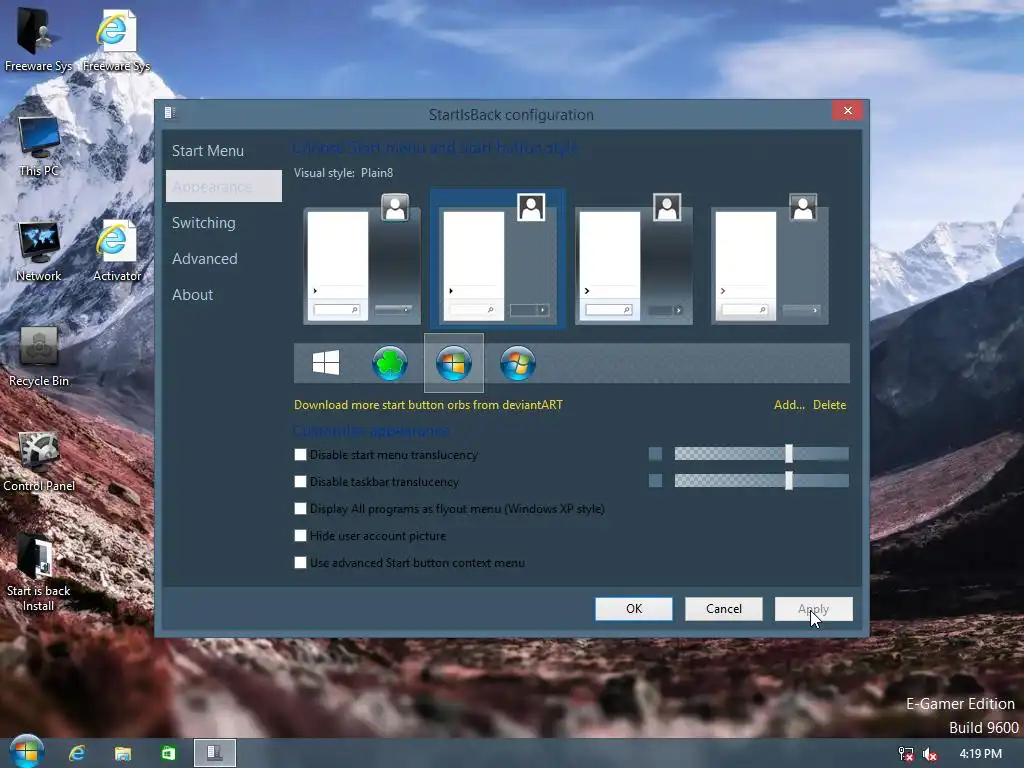This screenshot has width=1024, height=768.
Task: Click the StartIsBack title bar icon
Action: point(170,113)
